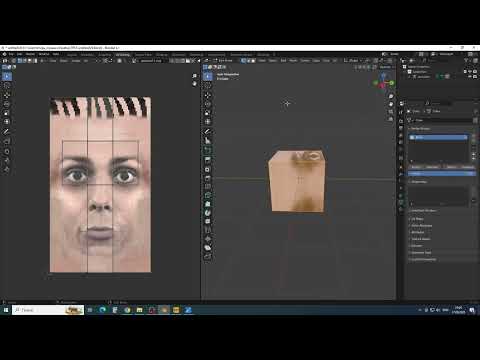
Task: Select the Pinch tool in UV editor toolbar
Action: (7, 170)
